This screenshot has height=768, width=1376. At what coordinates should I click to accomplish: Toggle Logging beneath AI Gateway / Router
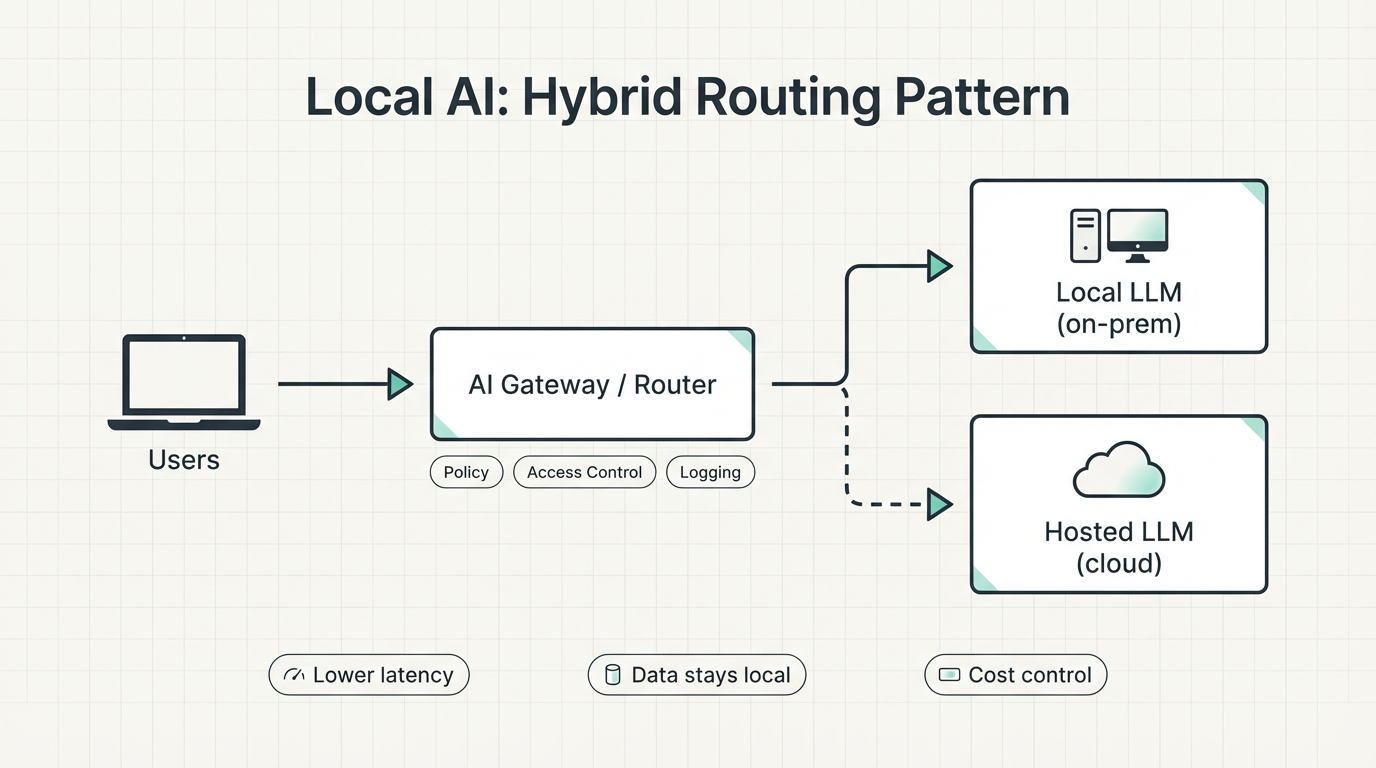tap(710, 472)
